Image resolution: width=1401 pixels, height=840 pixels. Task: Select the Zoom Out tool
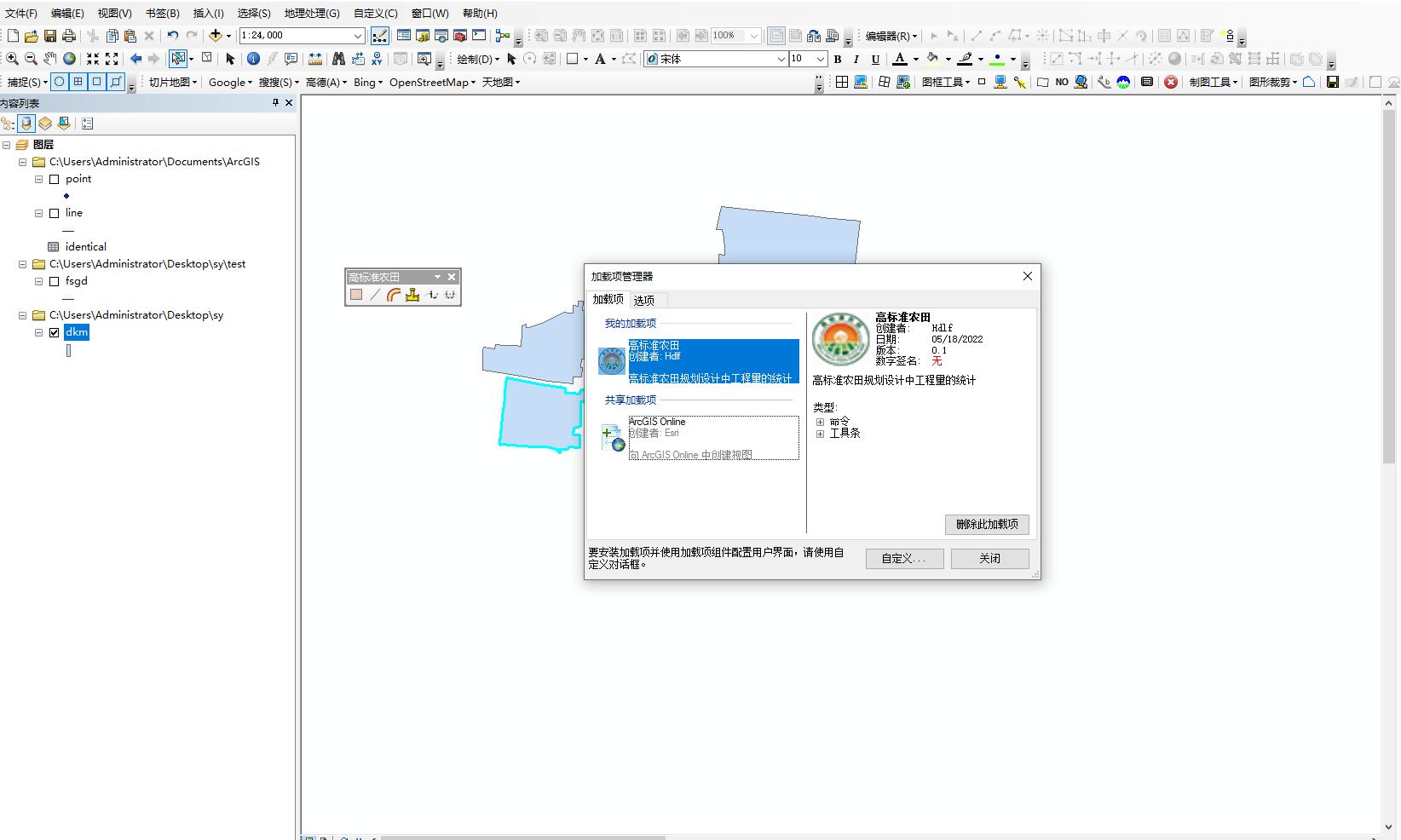pyautogui.click(x=31, y=59)
